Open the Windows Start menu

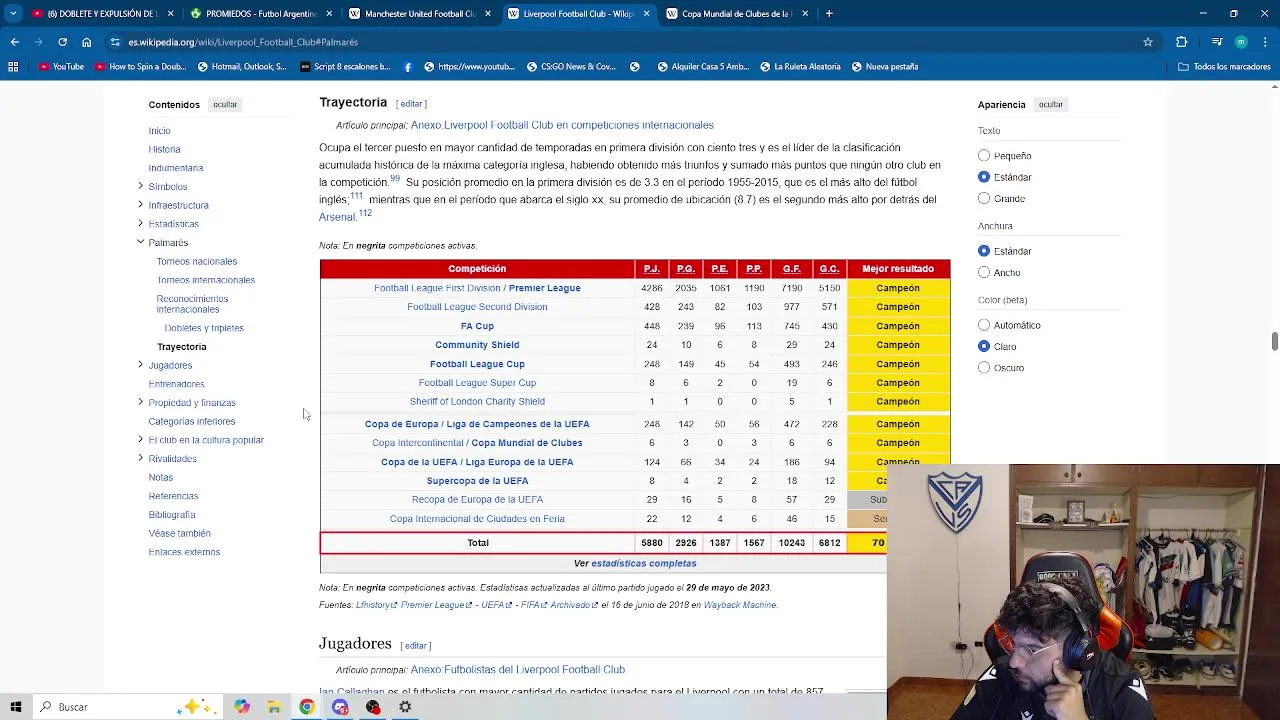16,707
